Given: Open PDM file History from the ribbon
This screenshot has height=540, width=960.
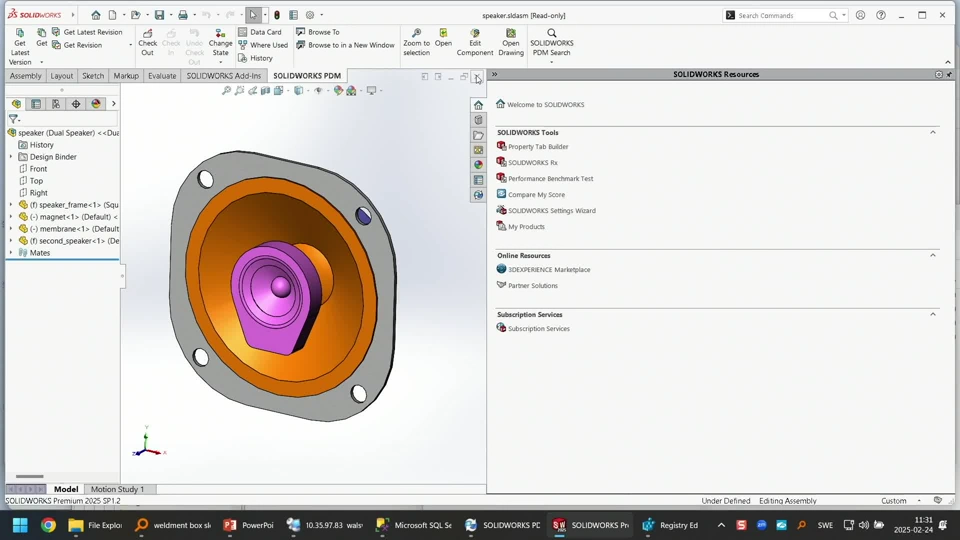Looking at the screenshot, I should tap(255, 58).
